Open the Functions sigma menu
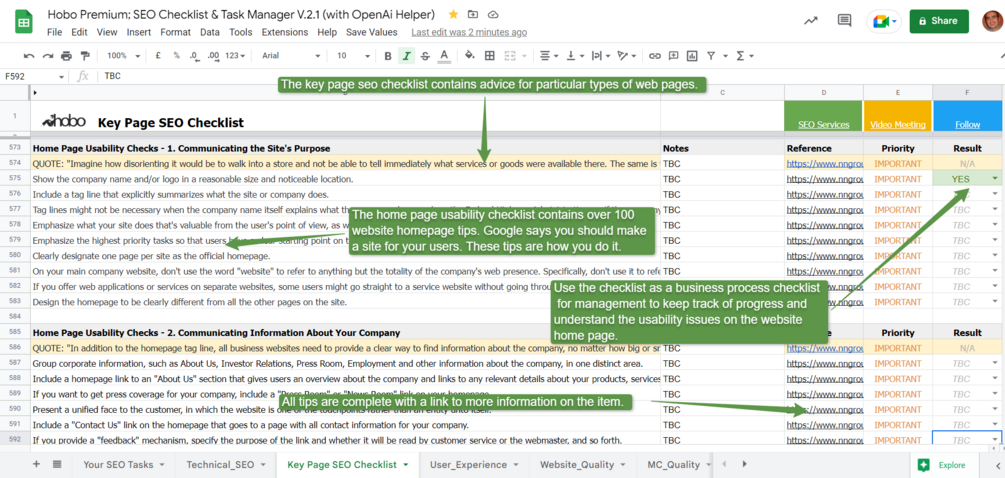The image size is (1005, 478). pyautogui.click(x=745, y=56)
